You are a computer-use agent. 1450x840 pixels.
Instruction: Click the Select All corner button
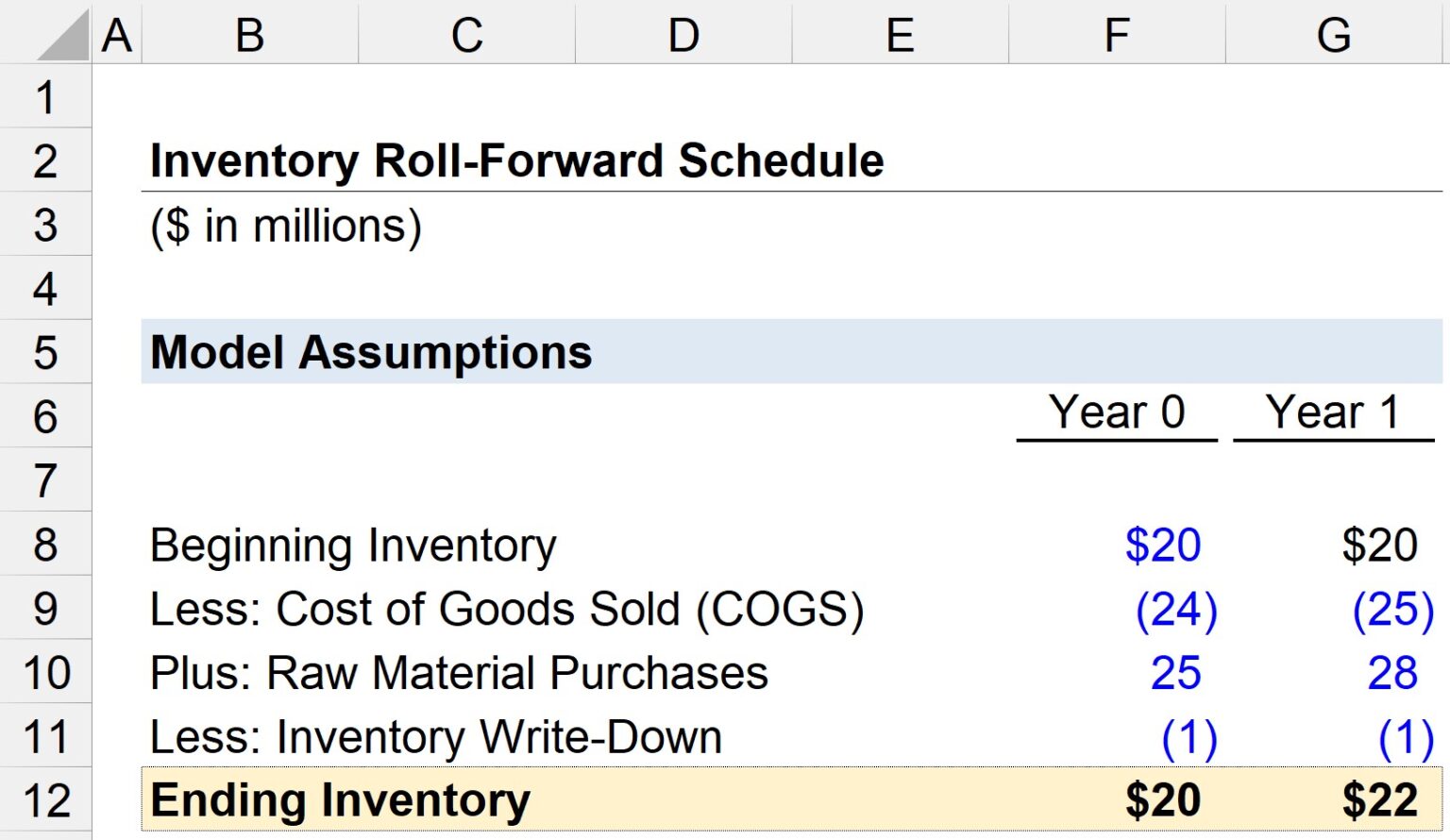45,33
